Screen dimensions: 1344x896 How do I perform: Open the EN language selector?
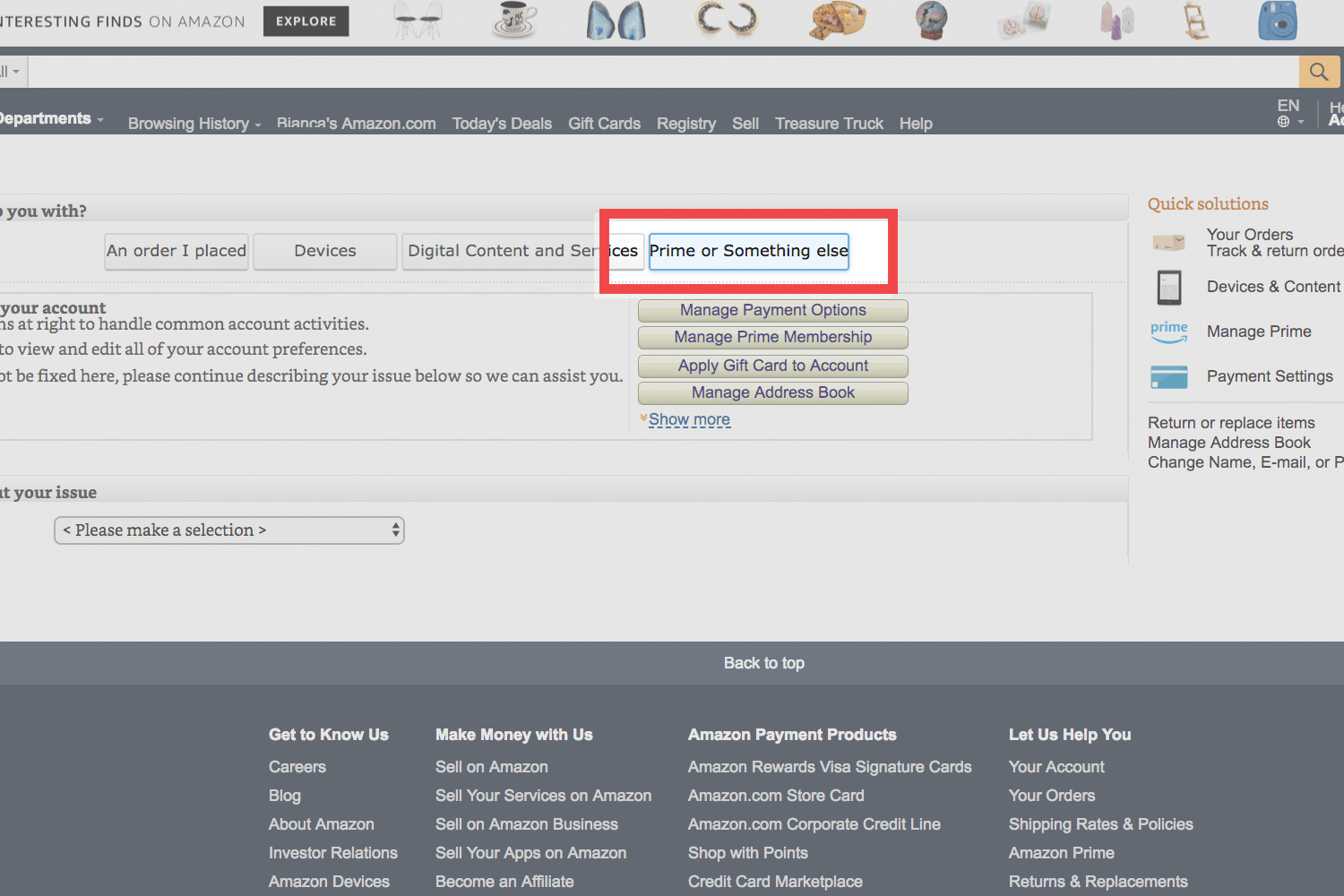[x=1288, y=111]
